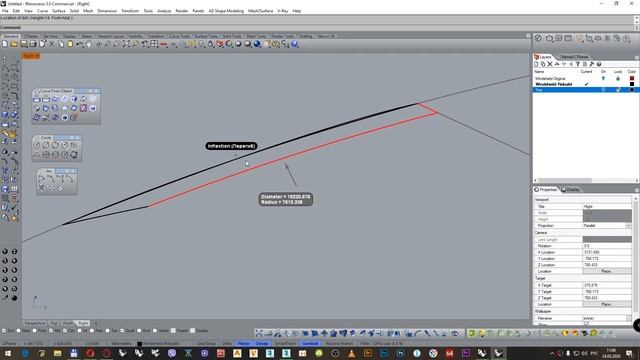Toggle the Knot osnap checkbox

pyautogui.click(x=139, y=331)
